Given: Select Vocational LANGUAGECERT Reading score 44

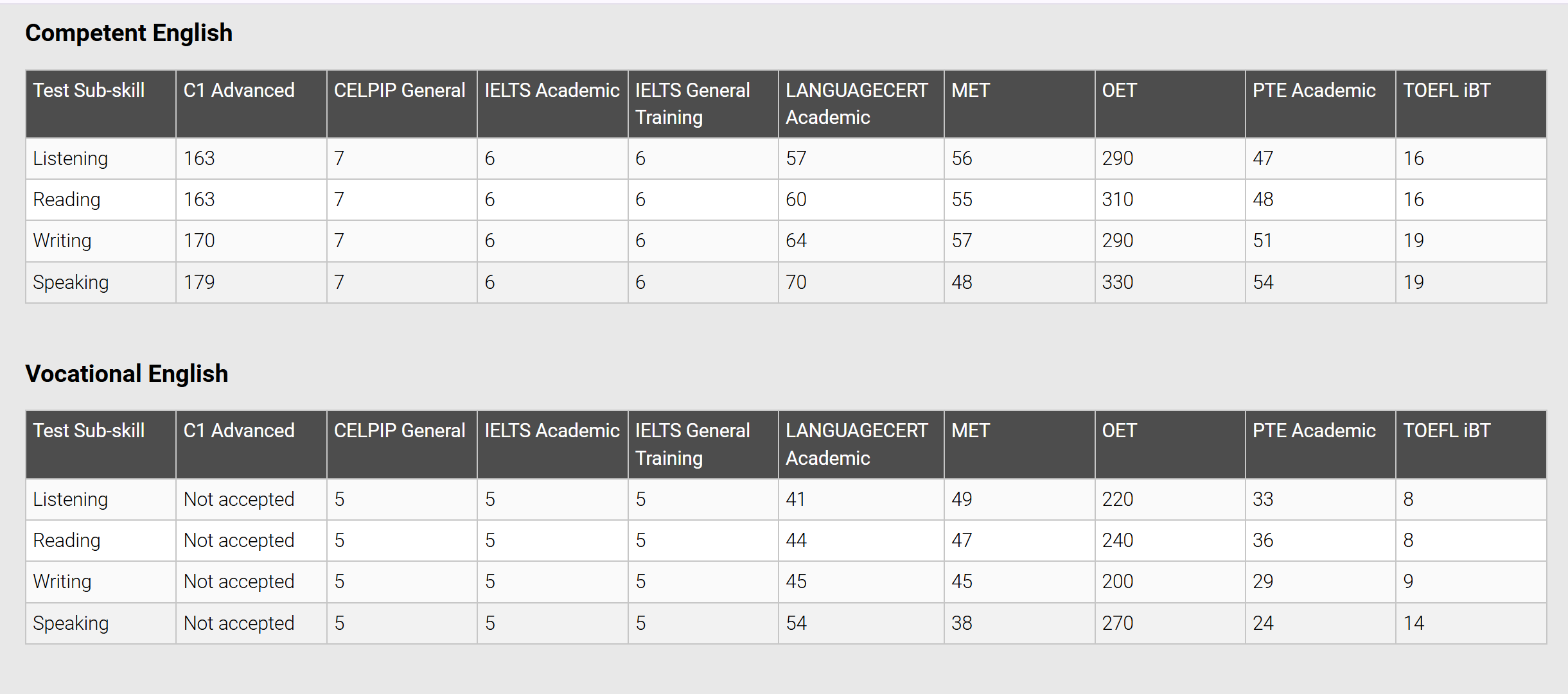Looking at the screenshot, I should (796, 541).
